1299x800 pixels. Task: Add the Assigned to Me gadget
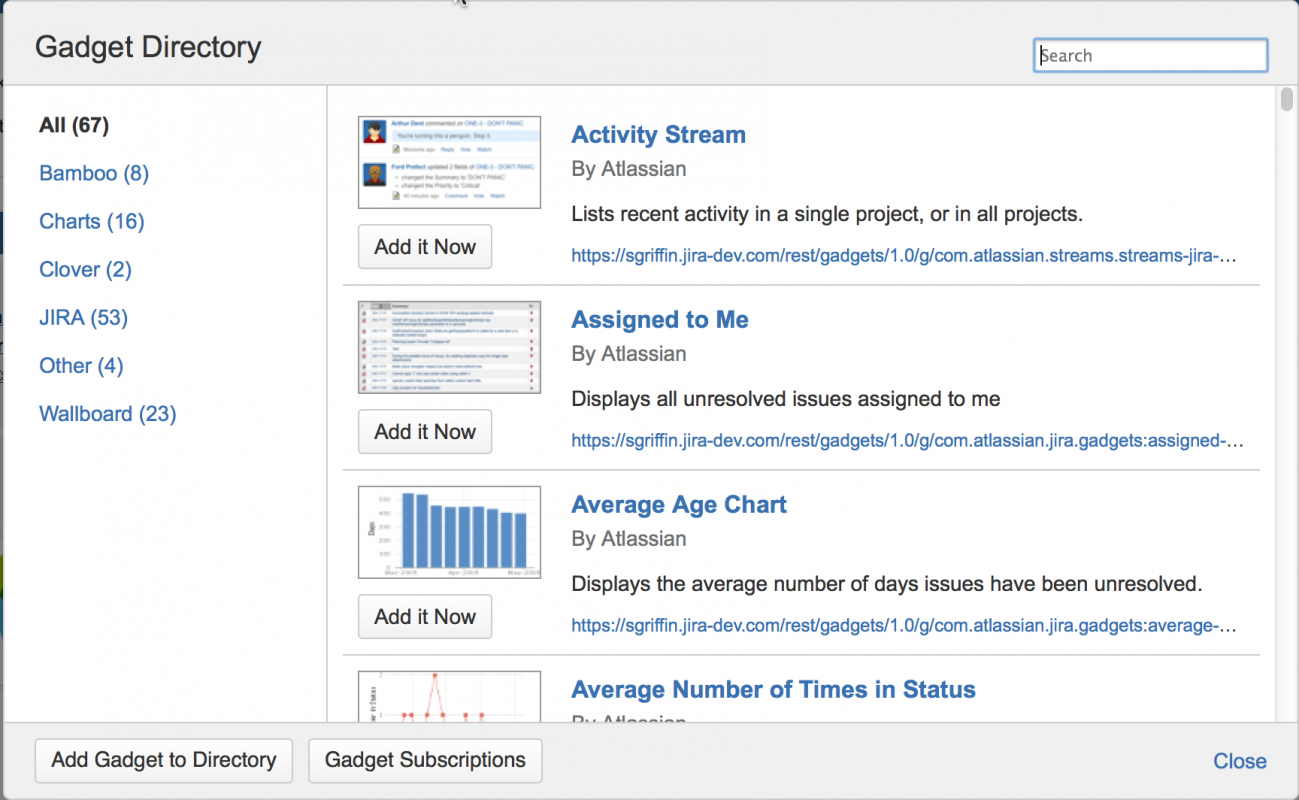point(425,432)
